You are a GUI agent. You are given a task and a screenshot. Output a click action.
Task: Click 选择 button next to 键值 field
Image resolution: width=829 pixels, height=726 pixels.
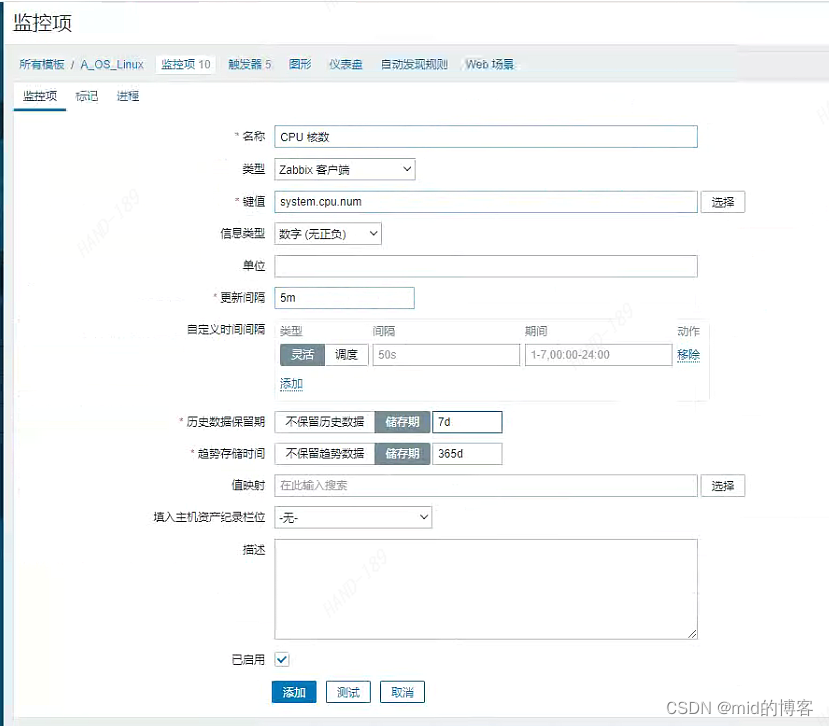click(723, 202)
